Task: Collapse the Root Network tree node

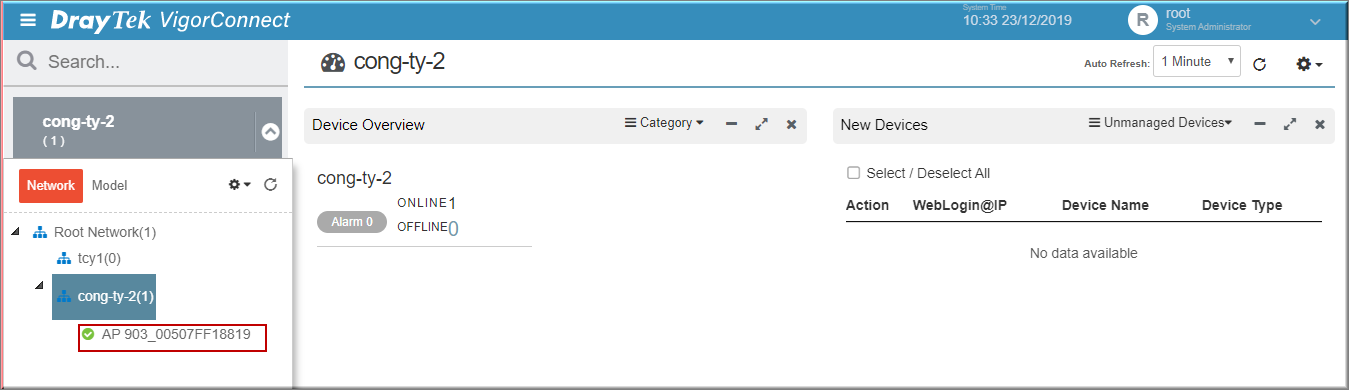Action: 16,232
